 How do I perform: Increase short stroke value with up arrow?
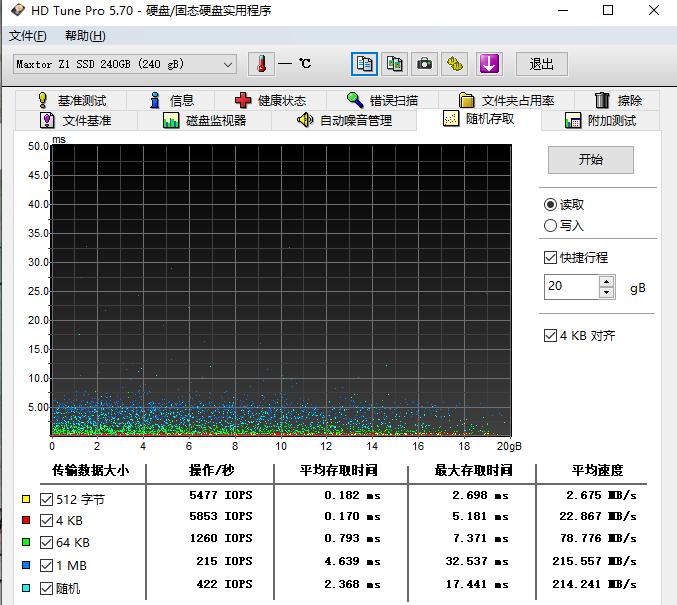pyautogui.click(x=607, y=282)
